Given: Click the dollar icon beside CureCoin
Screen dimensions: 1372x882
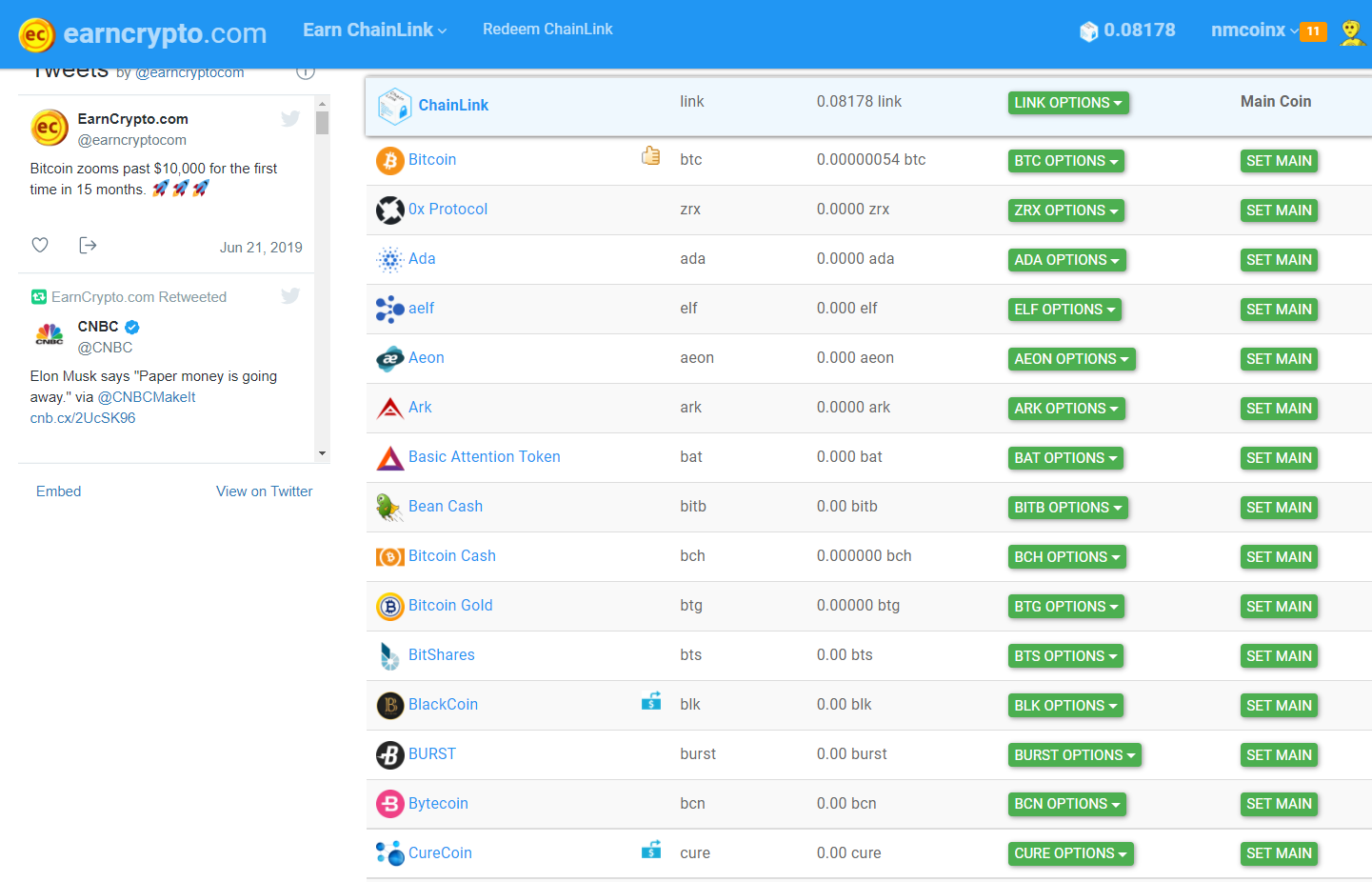Looking at the screenshot, I should point(651,849).
